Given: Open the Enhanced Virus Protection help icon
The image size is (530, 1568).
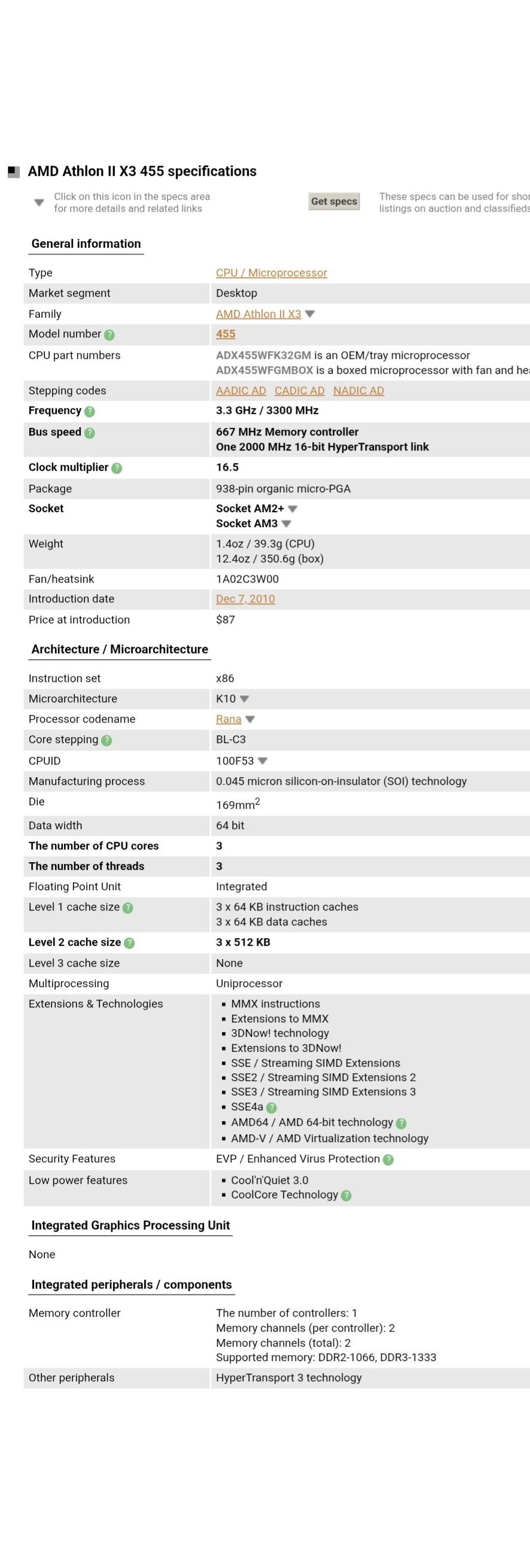Looking at the screenshot, I should (x=388, y=1159).
